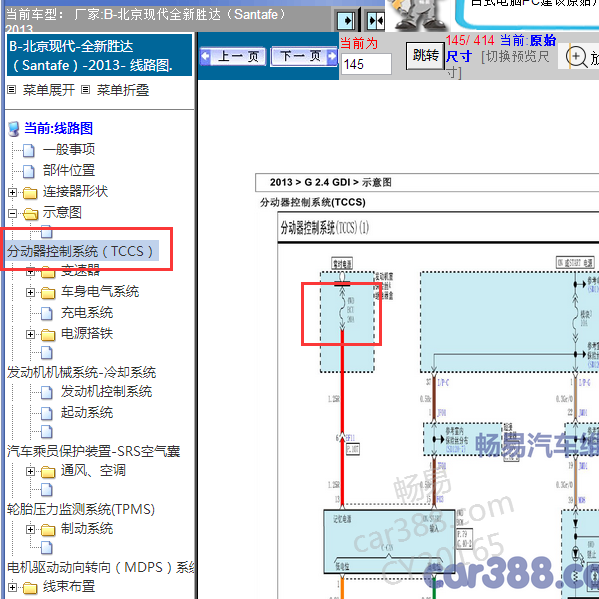Click the page icon next to 部件位置
Screen dimensions: 599x599
[x=29, y=171]
